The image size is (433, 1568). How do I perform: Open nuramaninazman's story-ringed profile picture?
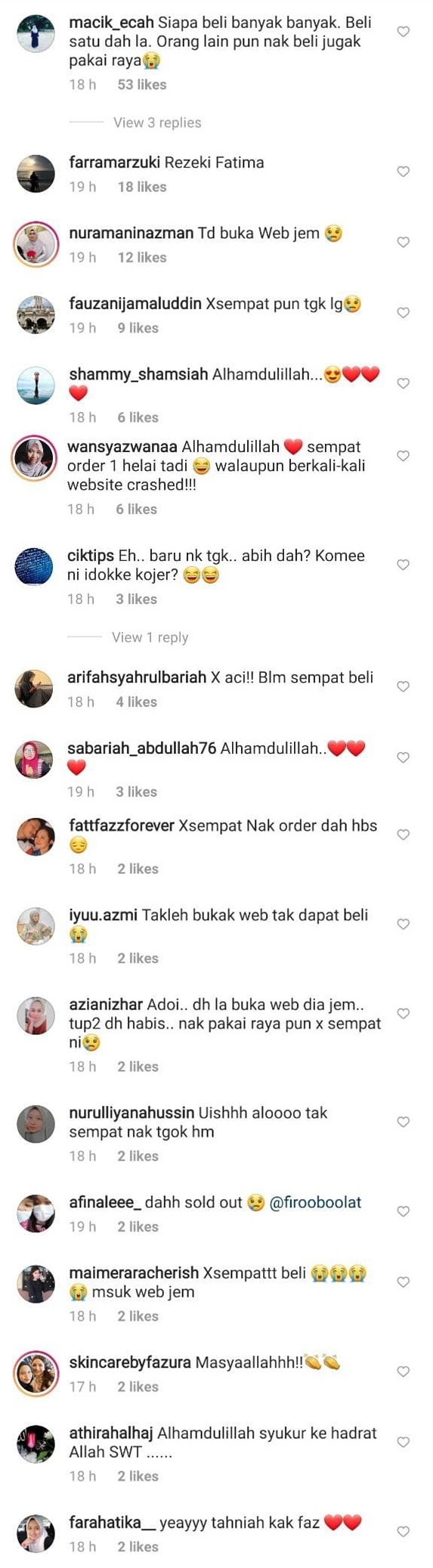pyautogui.click(x=36, y=244)
